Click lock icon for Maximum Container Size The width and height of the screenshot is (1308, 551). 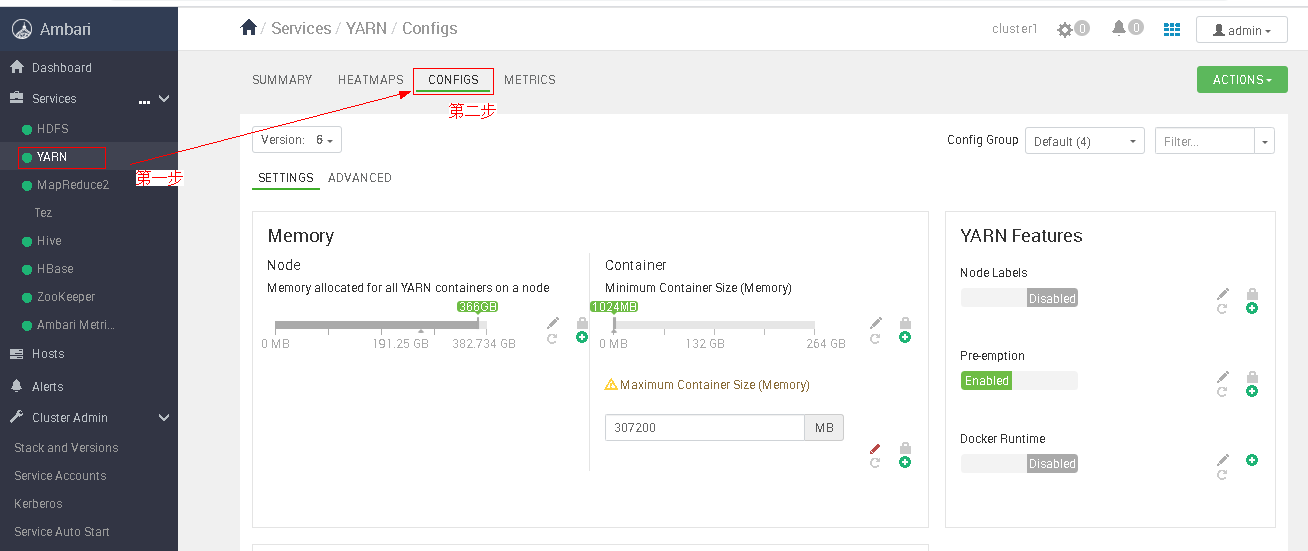click(x=905, y=448)
